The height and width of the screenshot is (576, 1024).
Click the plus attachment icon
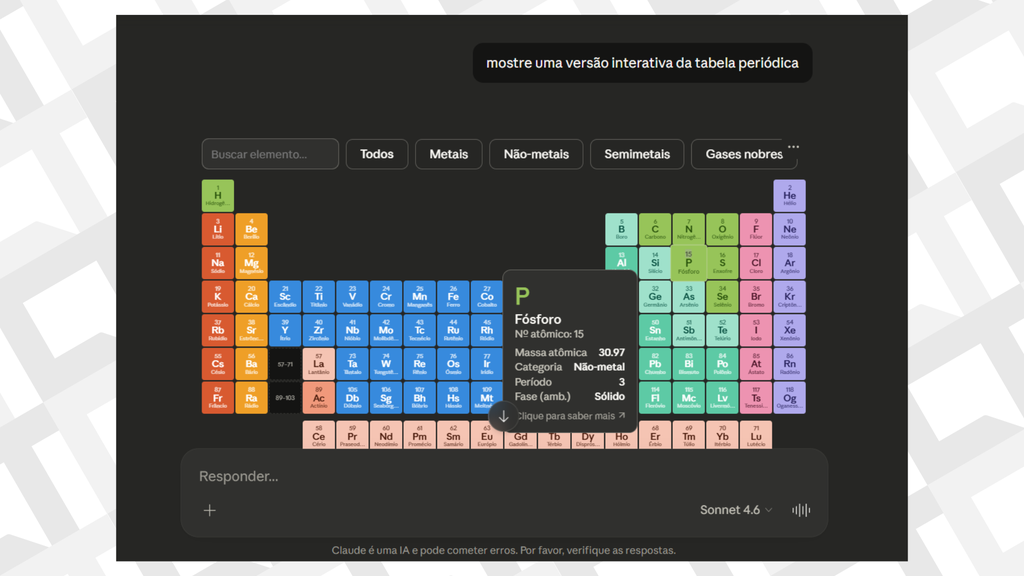pyautogui.click(x=210, y=510)
